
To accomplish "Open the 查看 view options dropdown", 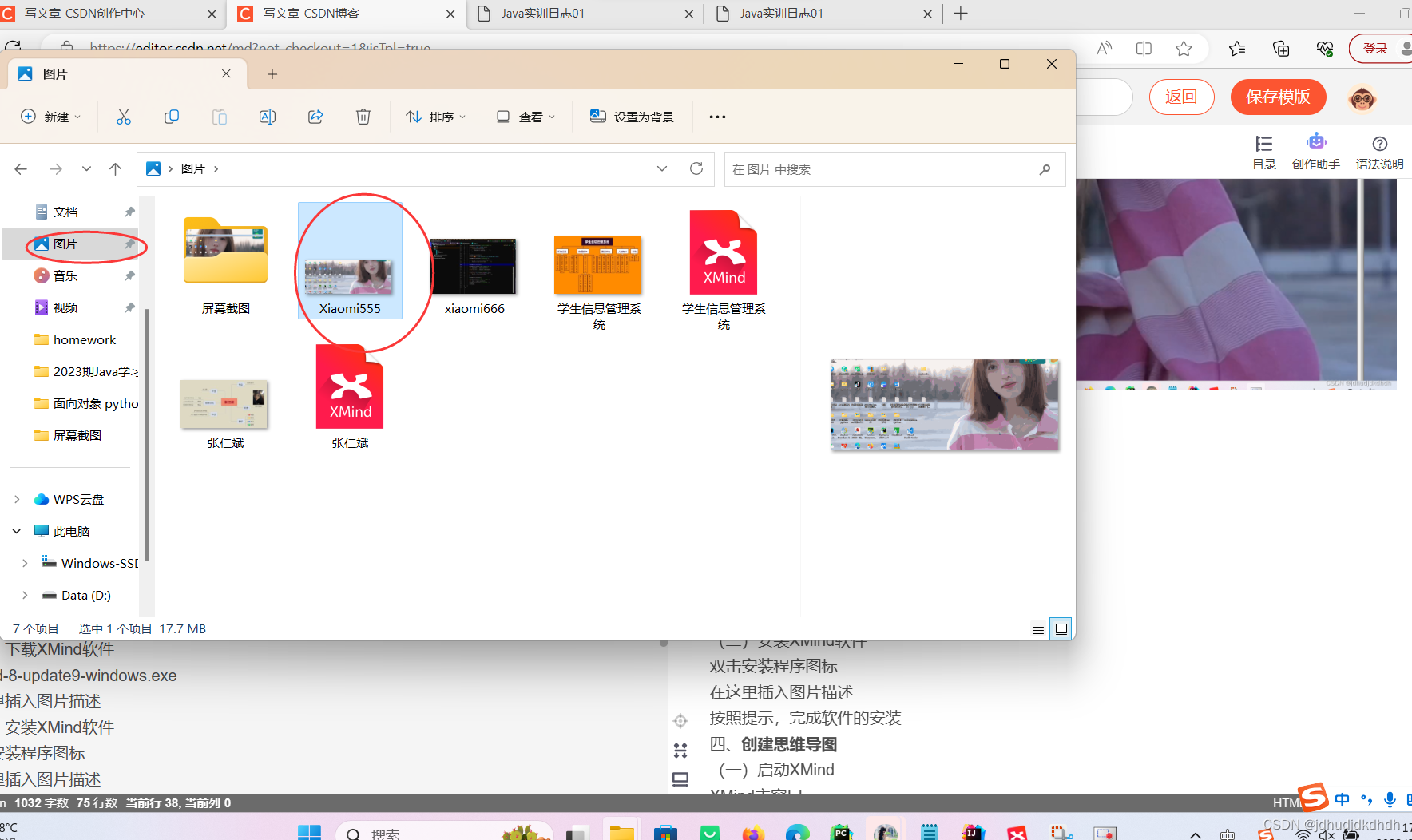I will pos(526,117).
